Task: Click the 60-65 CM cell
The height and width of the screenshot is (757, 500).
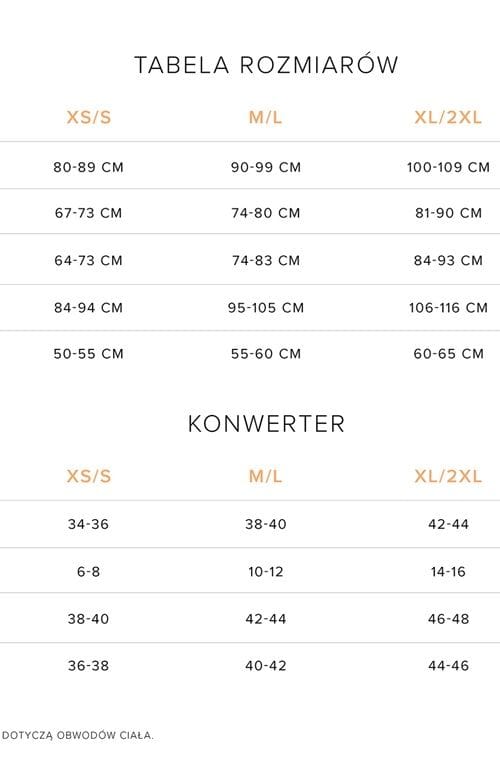Action: click(448, 354)
